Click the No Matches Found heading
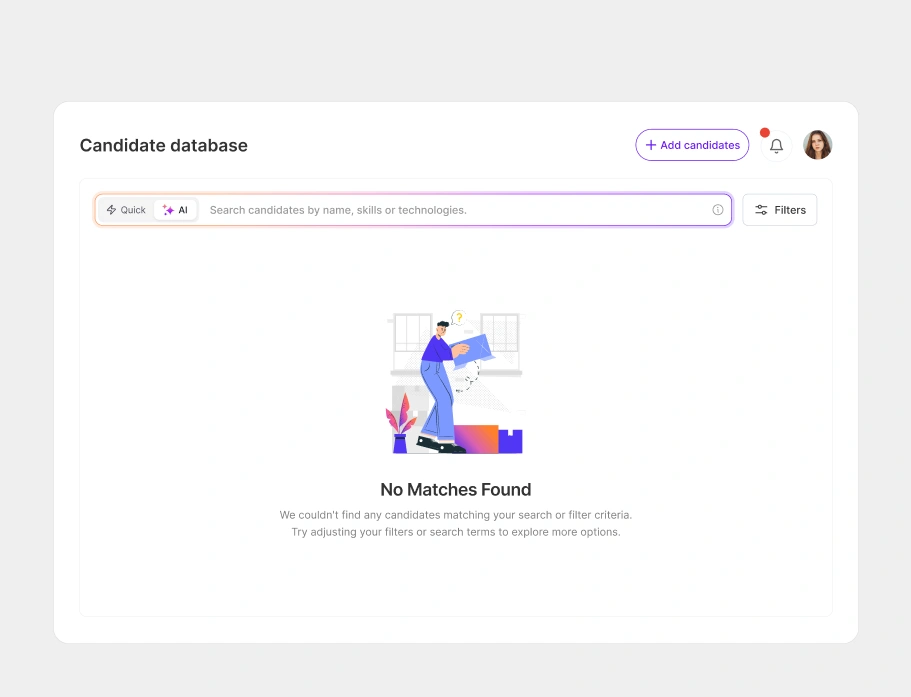 coord(456,490)
